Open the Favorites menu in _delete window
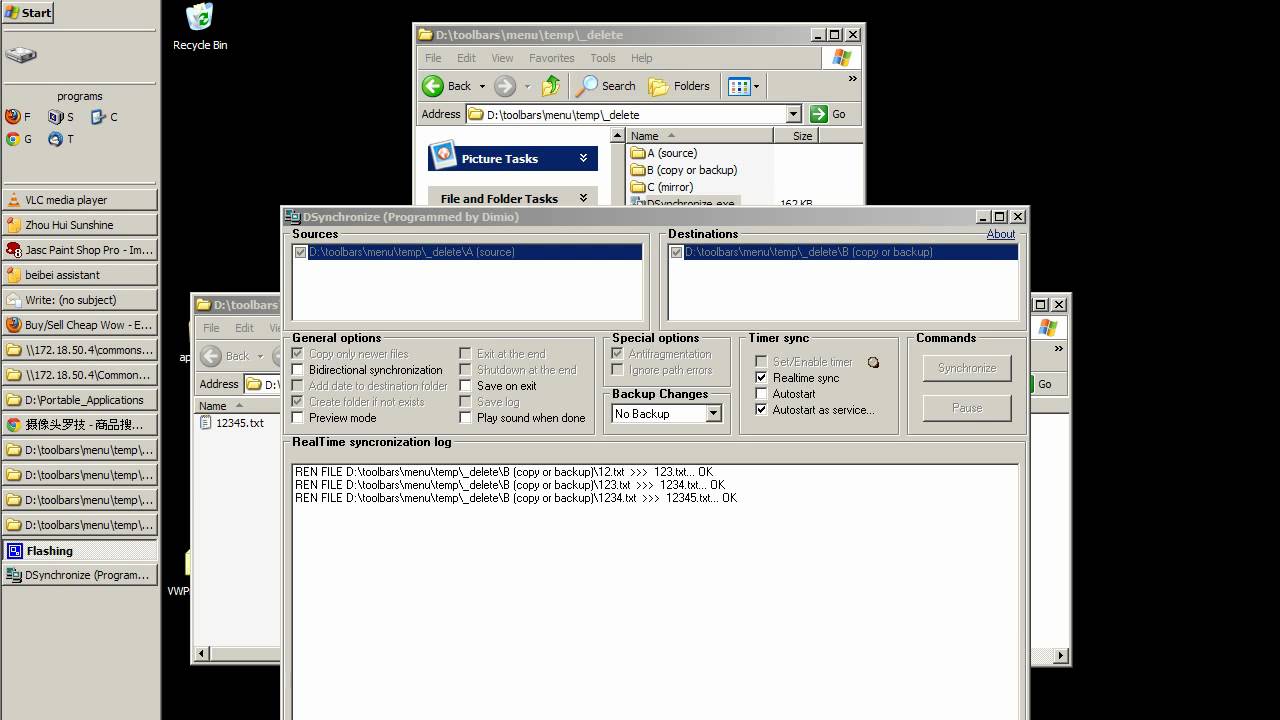This screenshot has height=720, width=1280. (552, 58)
